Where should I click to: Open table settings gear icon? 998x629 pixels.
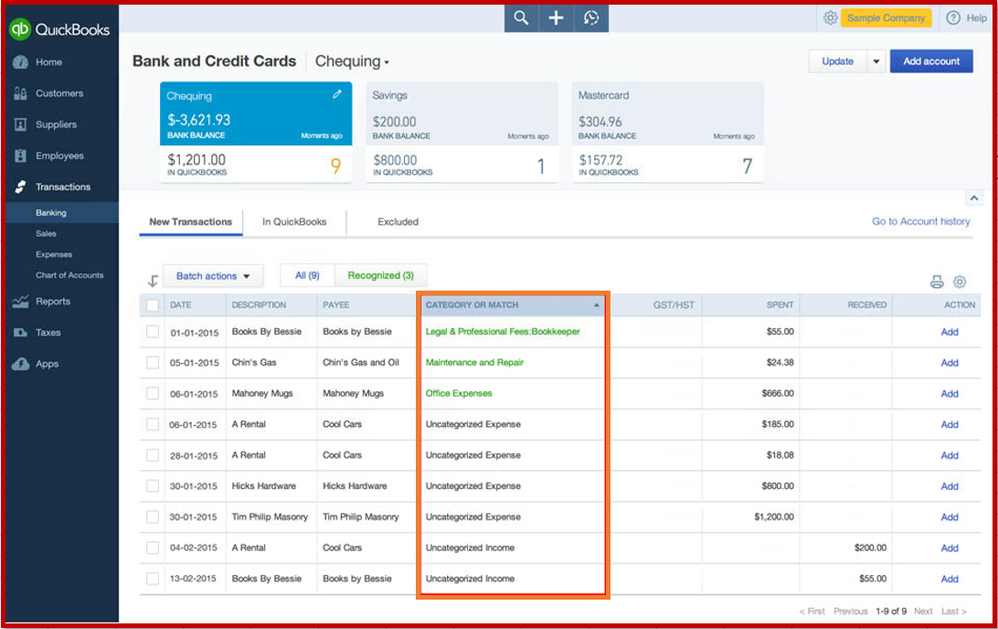click(x=960, y=282)
